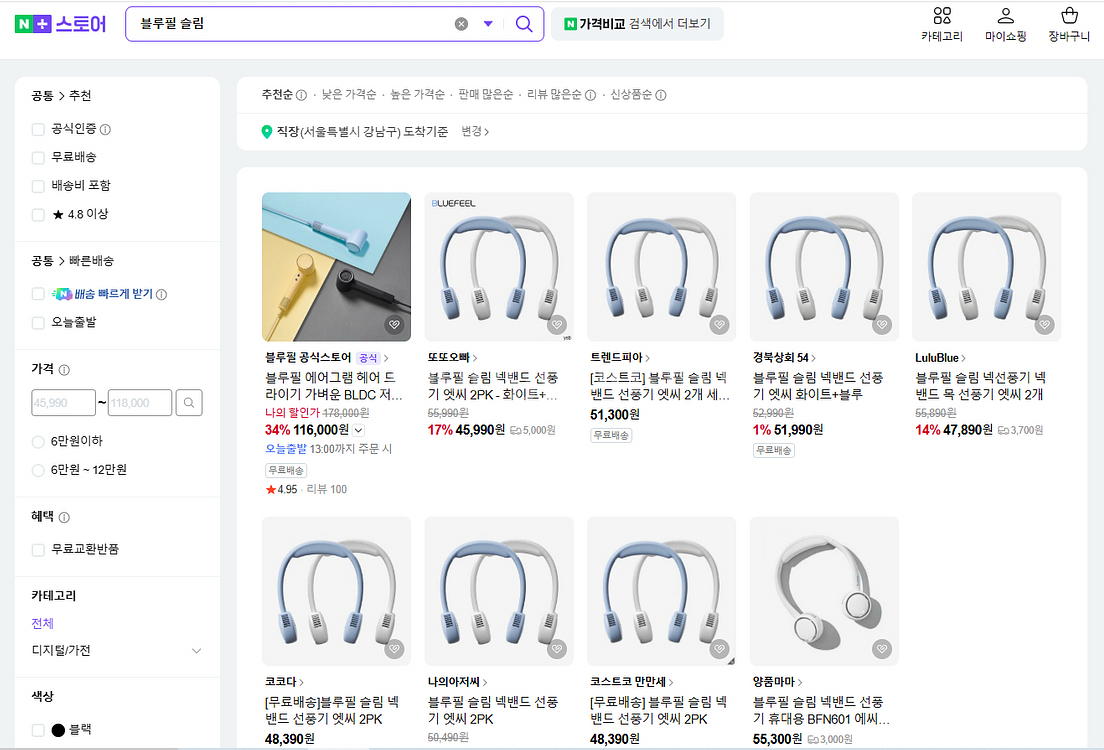Sort by 리뷰 많은순
Image resolution: width=1104 pixels, height=750 pixels.
click(x=554, y=94)
